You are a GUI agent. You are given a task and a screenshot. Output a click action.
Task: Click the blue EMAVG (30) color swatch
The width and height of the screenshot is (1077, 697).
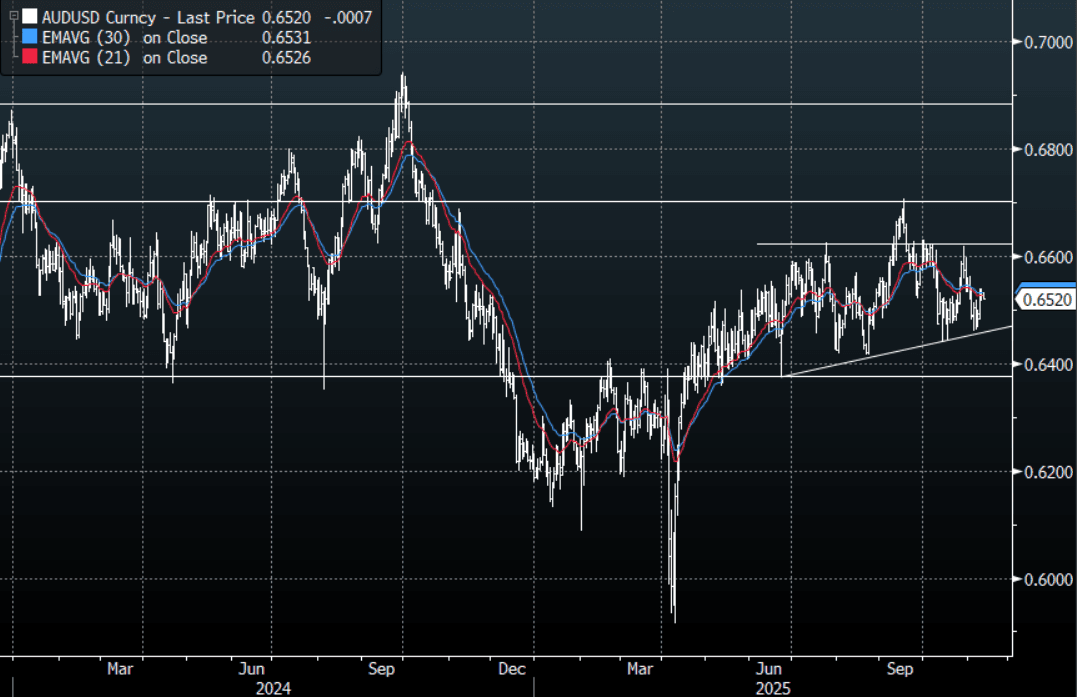[x=29, y=38]
